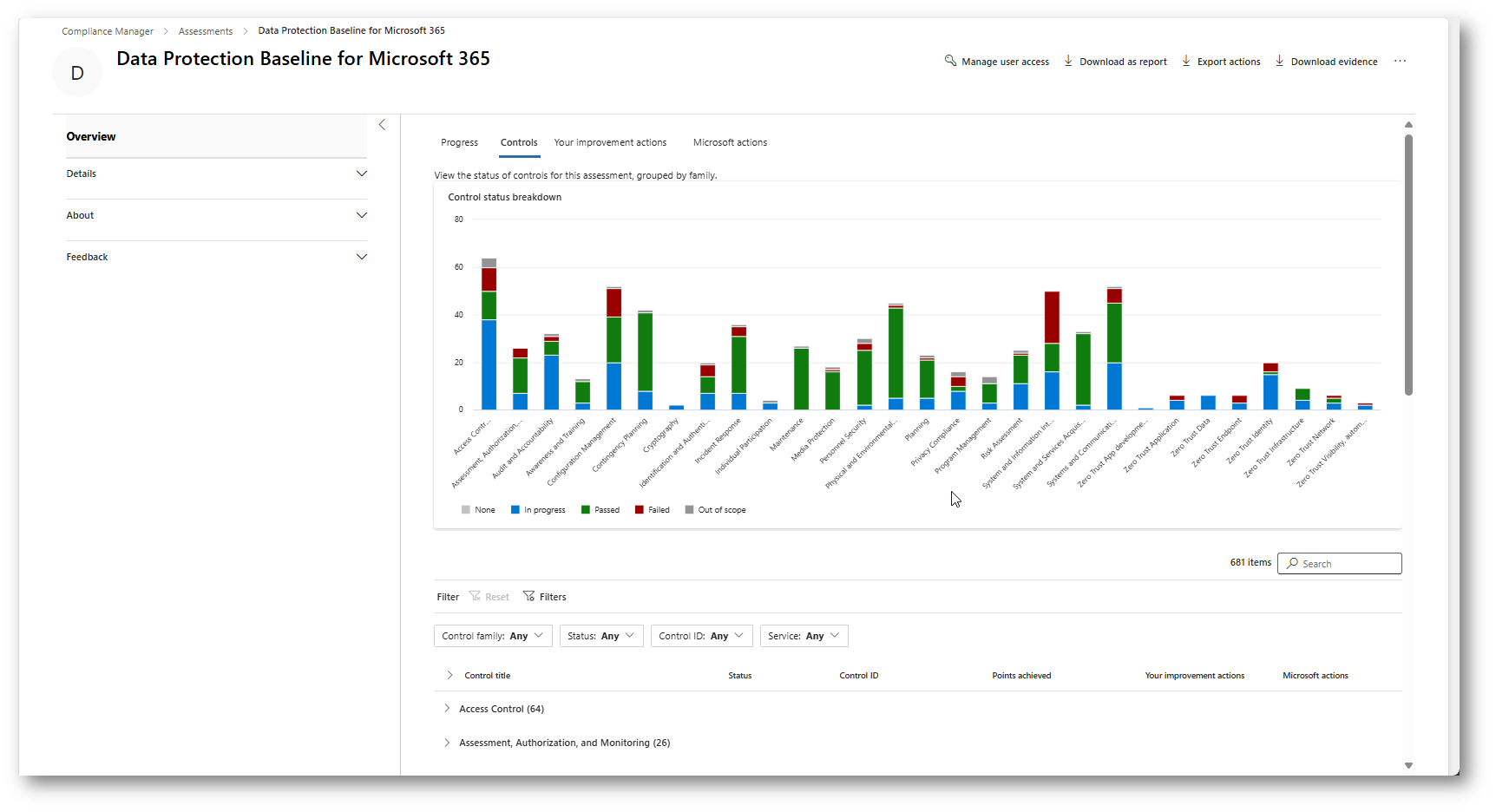1496x812 pixels.
Task: Toggle the In progress legend entry
Action: [538, 510]
